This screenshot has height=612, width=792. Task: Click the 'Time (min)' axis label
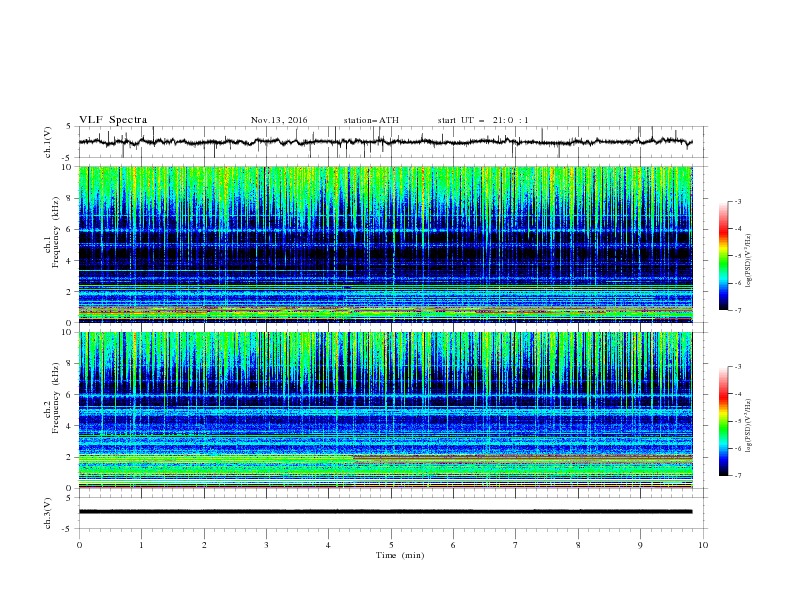click(400, 555)
